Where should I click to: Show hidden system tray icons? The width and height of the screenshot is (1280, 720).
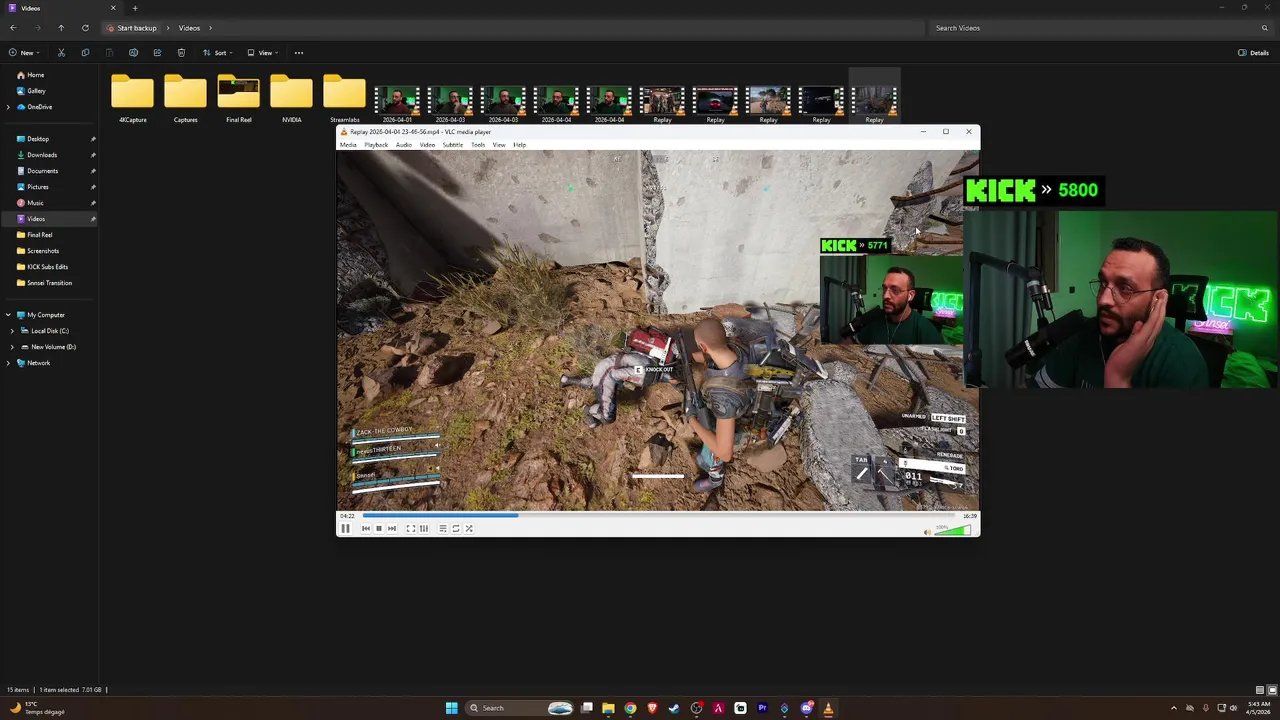(1174, 708)
